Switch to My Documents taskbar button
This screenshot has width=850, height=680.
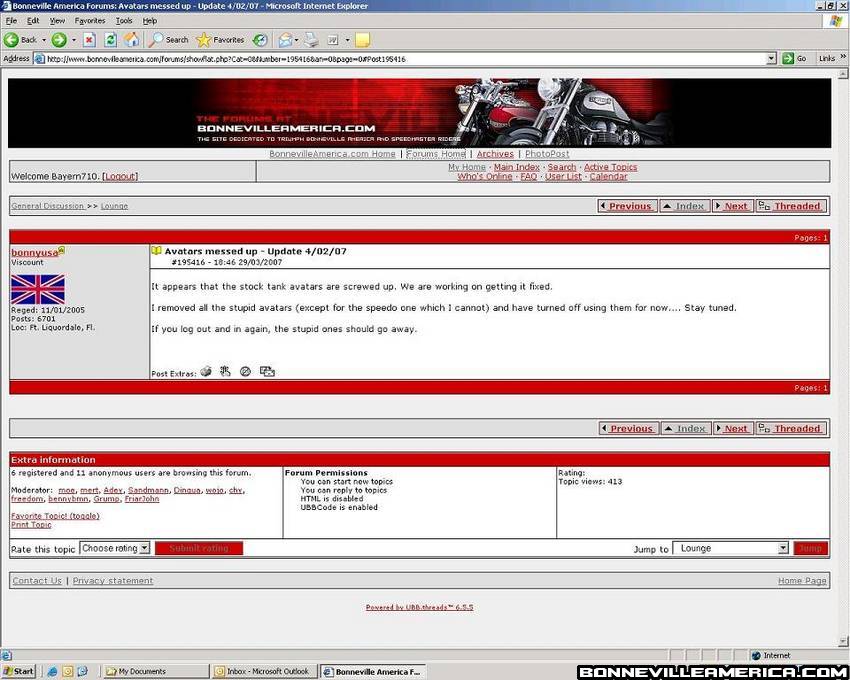pos(155,671)
